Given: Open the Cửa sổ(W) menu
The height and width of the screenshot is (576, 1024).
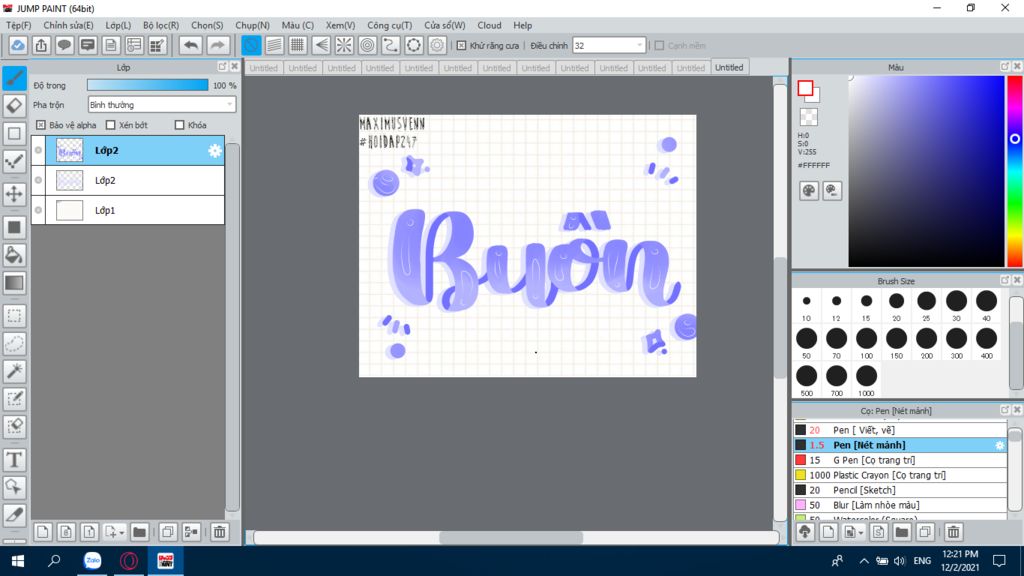Looking at the screenshot, I should (x=445, y=25).
